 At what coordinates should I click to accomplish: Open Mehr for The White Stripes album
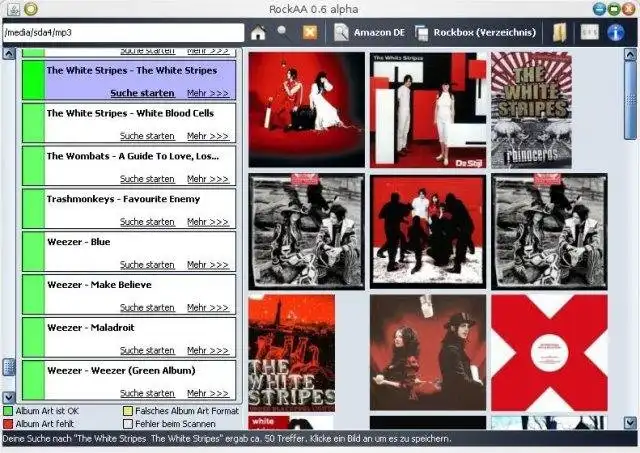(x=208, y=93)
